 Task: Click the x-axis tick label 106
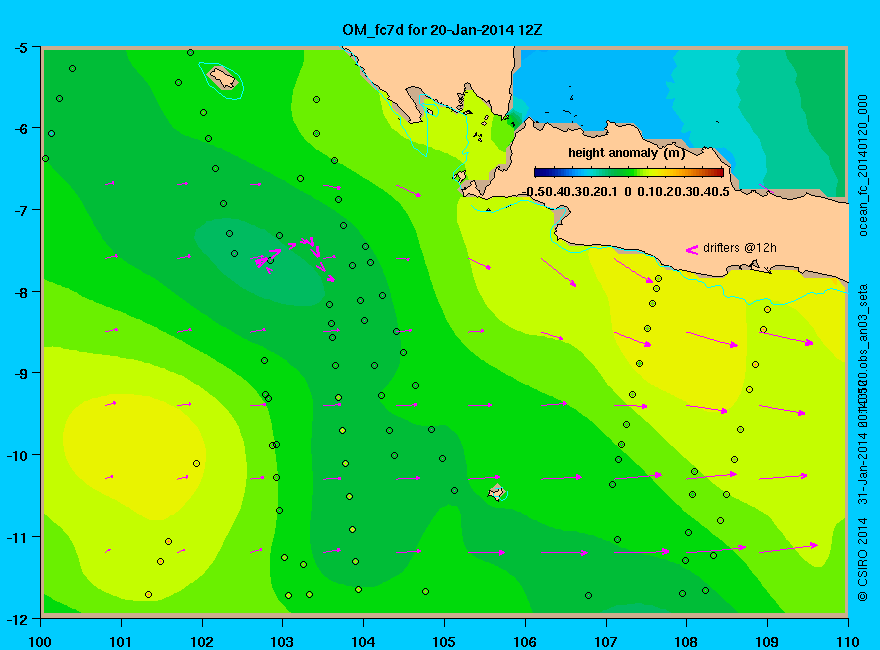pyautogui.click(x=525, y=642)
